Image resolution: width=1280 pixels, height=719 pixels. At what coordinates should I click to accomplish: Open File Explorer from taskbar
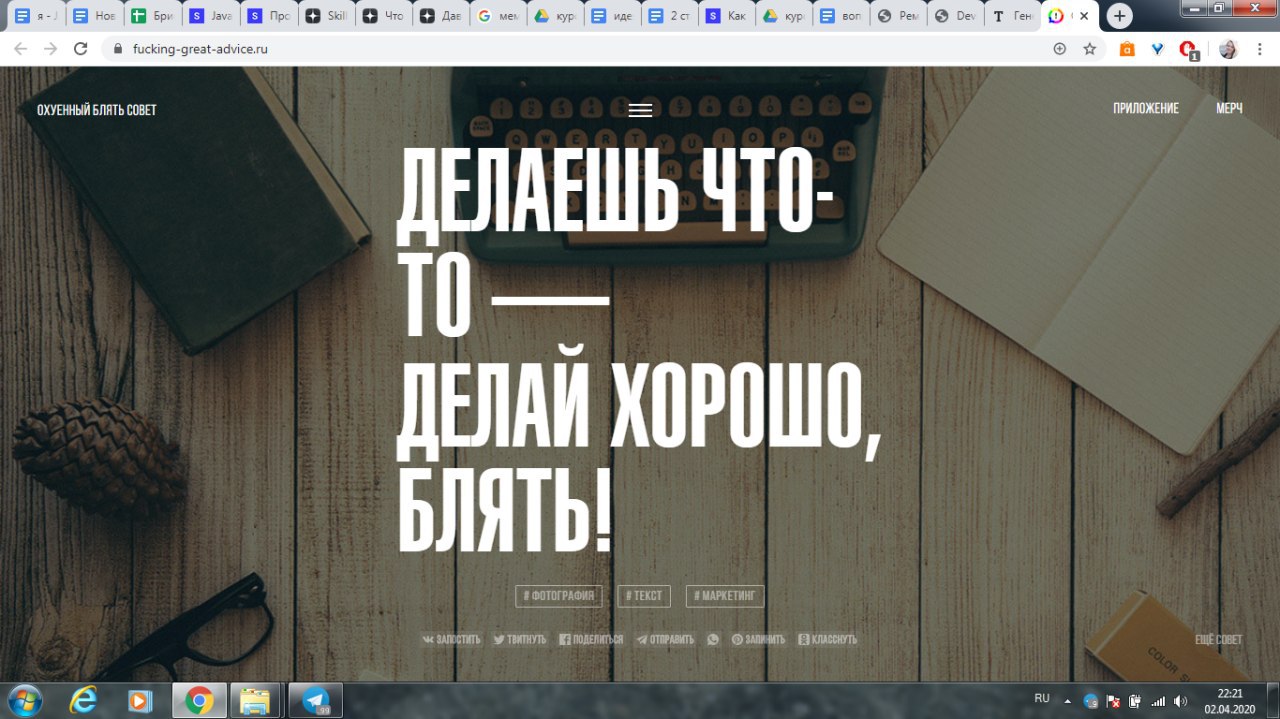pyautogui.click(x=257, y=700)
